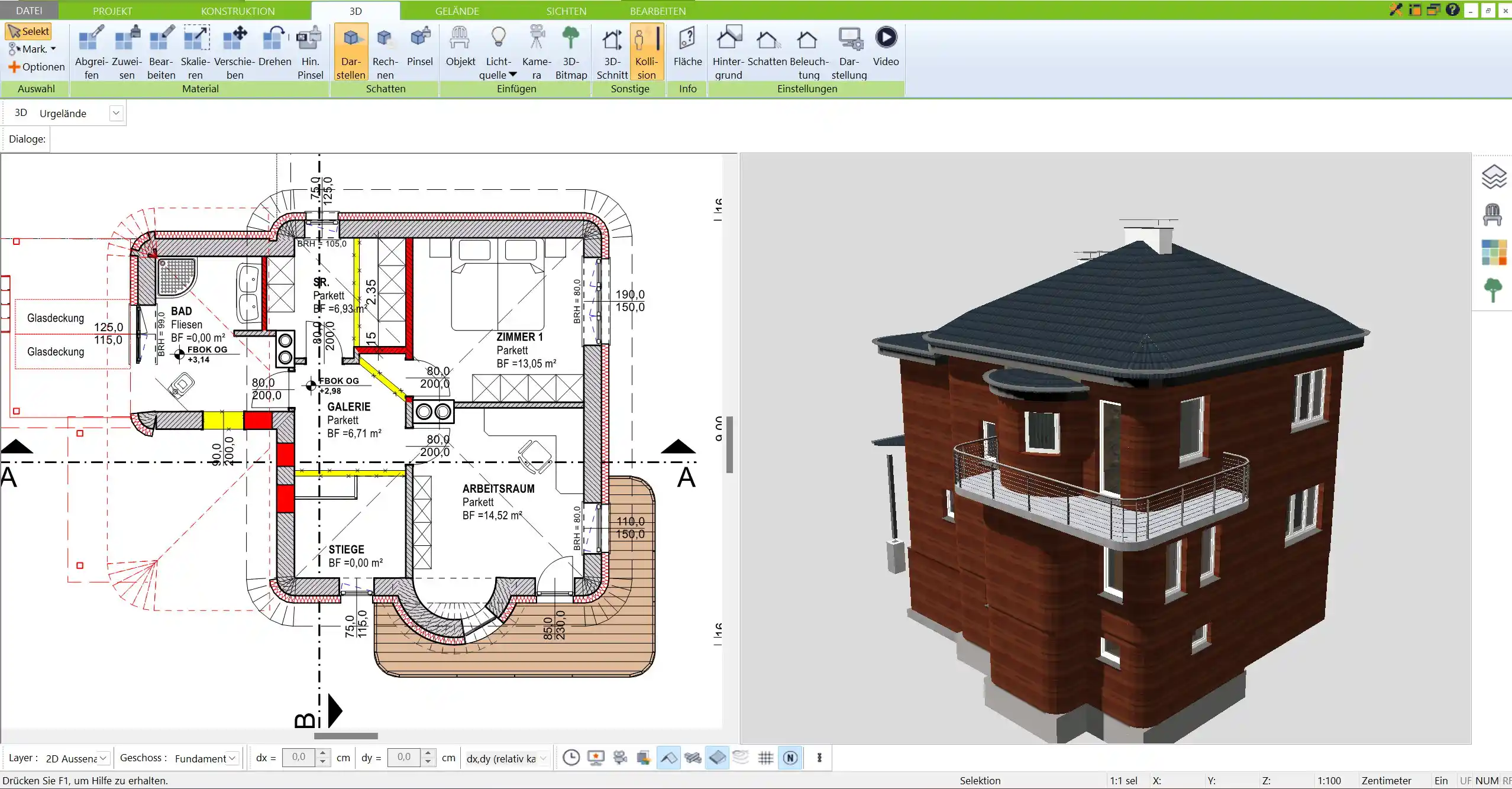Image resolution: width=1512 pixels, height=789 pixels.
Task: Toggle the floor slab visibility icon
Action: [717, 758]
